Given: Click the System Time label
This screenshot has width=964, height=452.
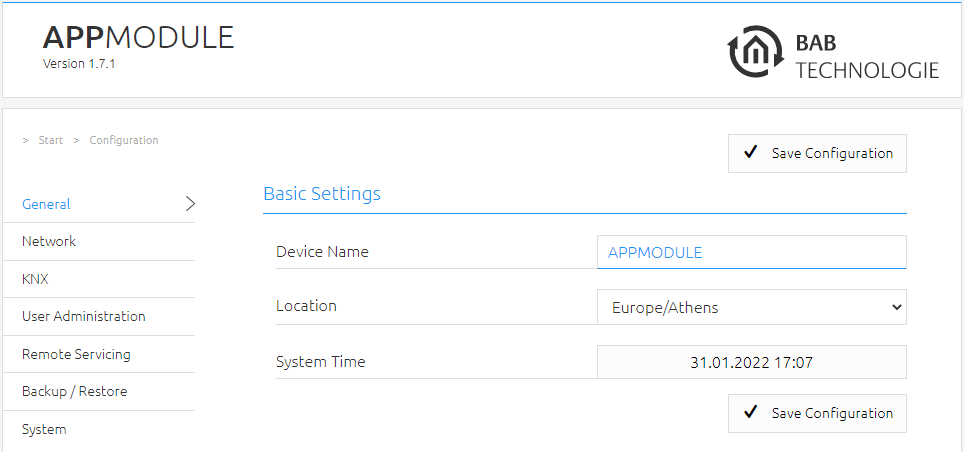Looking at the screenshot, I should point(320,362).
